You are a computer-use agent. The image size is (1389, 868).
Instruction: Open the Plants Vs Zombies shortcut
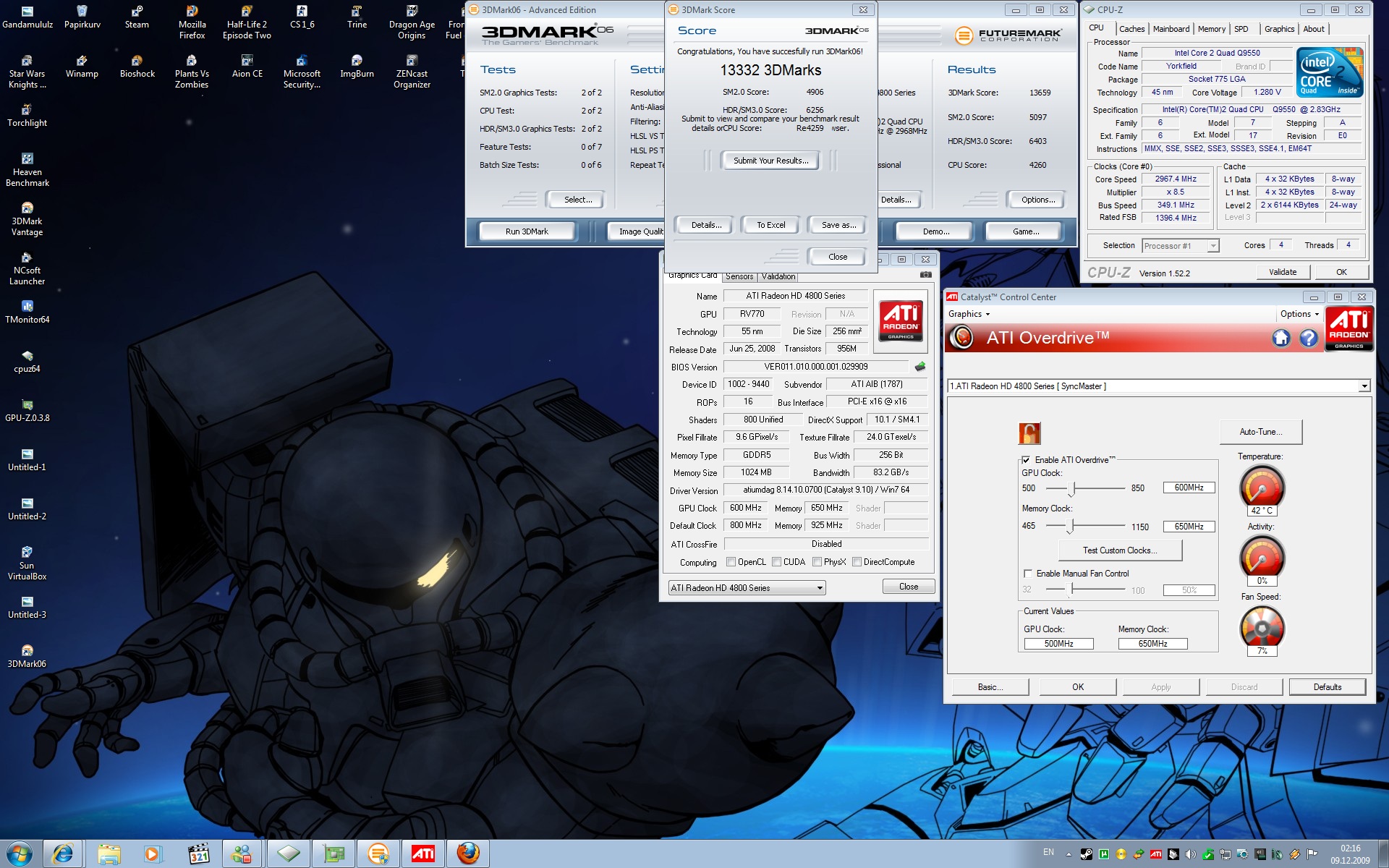pyautogui.click(x=192, y=72)
